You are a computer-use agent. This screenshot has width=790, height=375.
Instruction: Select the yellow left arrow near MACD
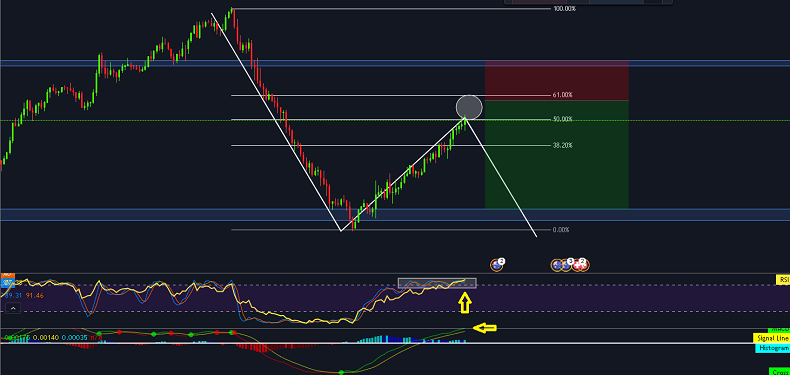484,328
